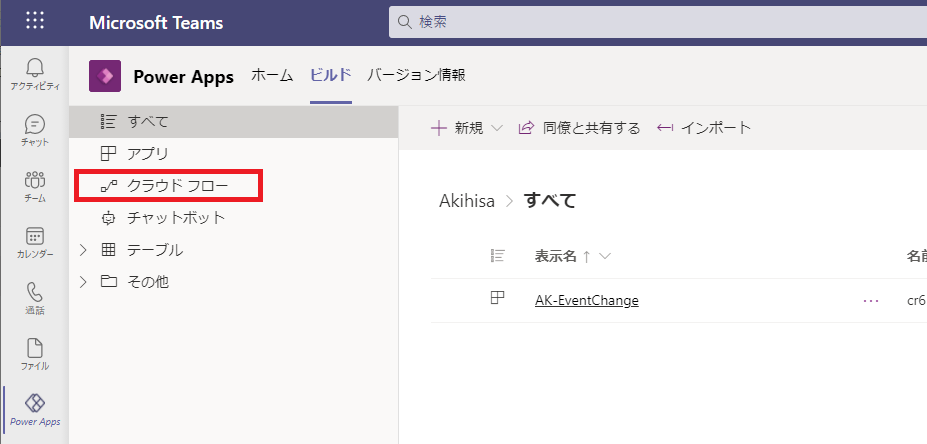Switch to the バージョン情報 tab
Viewport: 927px width, 444px height.
tap(416, 76)
